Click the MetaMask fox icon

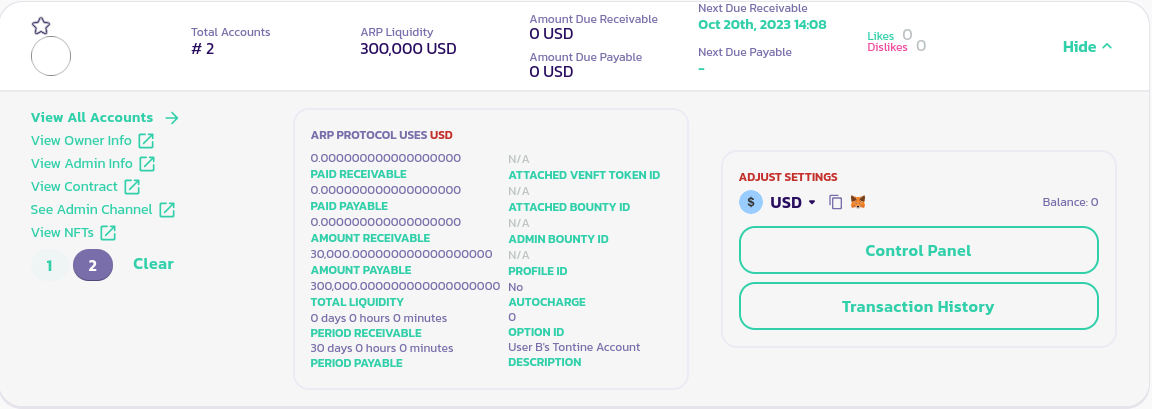pos(858,202)
